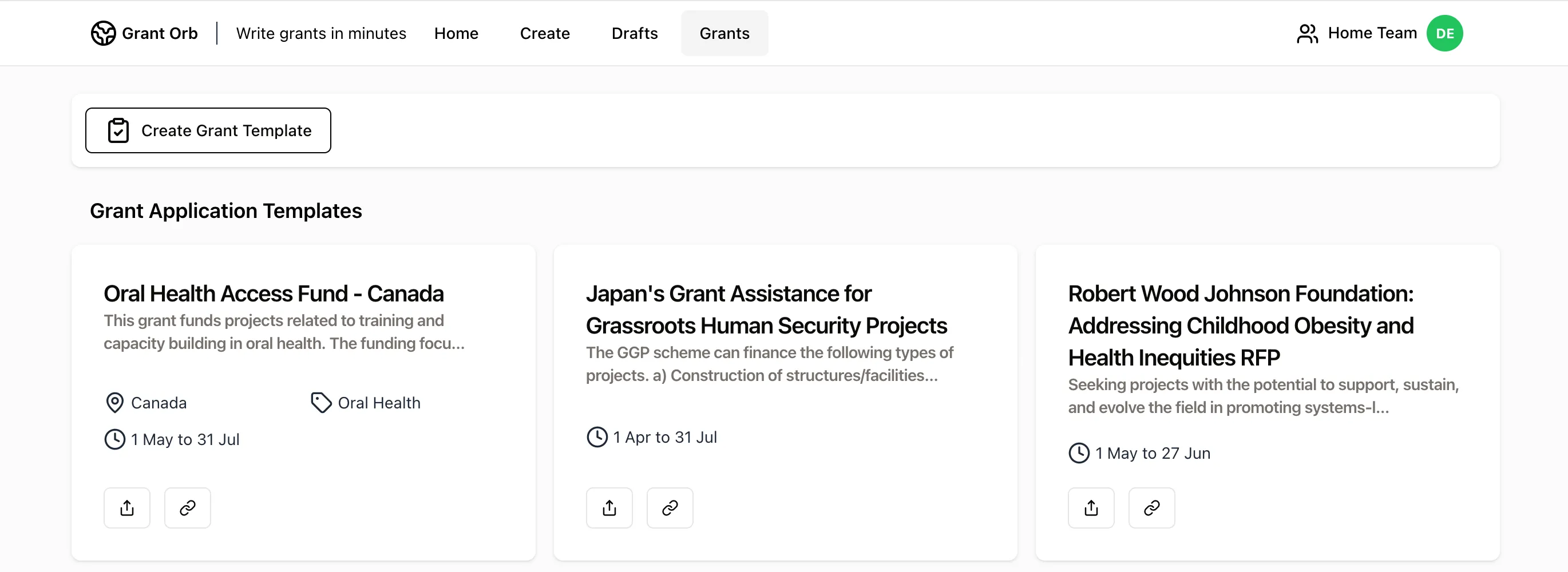Click the 'Canada' location text
The width and height of the screenshot is (1568, 572).
click(x=159, y=403)
